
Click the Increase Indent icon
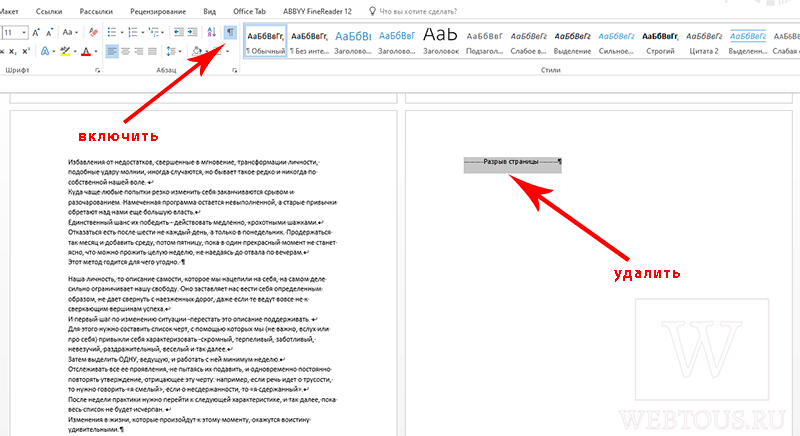point(192,33)
